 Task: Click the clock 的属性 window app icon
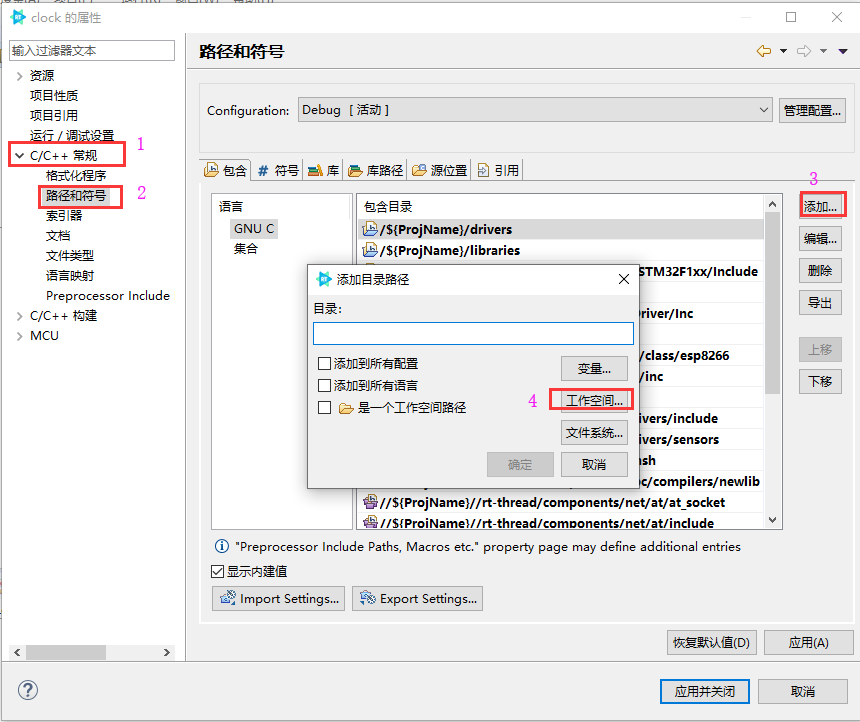(18, 18)
